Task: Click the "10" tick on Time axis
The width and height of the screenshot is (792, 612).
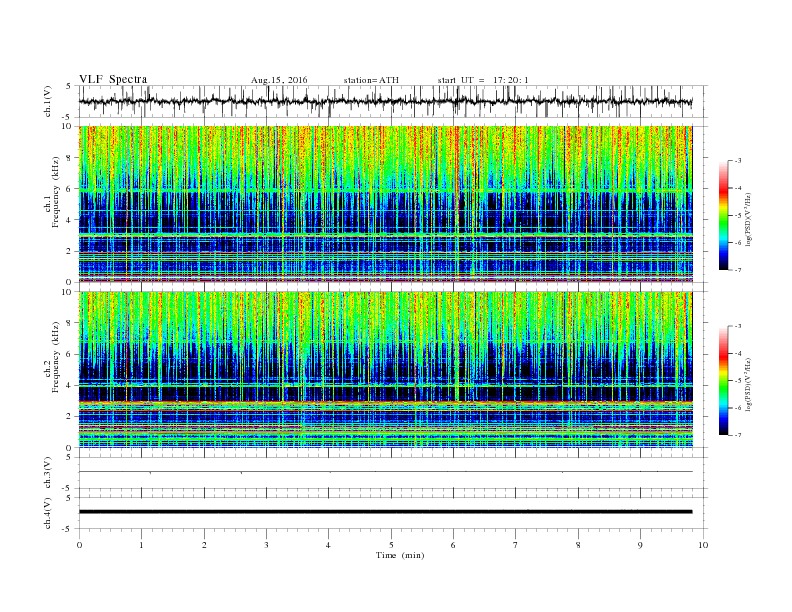Action: click(x=703, y=545)
